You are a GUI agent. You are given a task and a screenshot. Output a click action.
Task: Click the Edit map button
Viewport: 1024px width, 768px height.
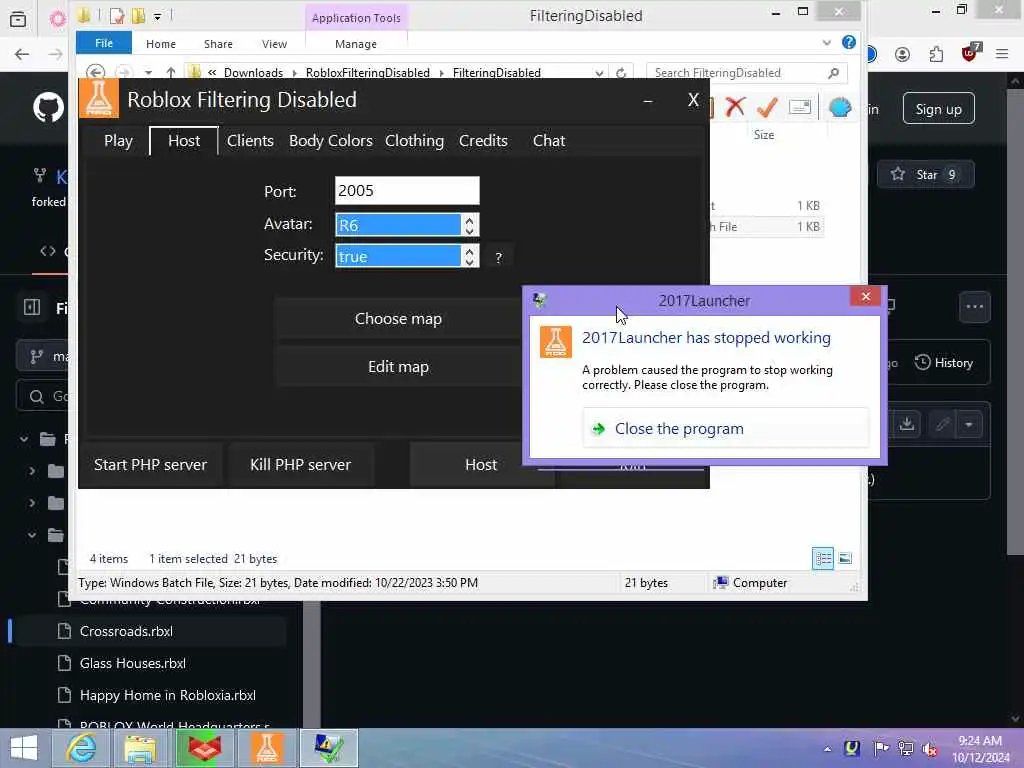click(398, 367)
